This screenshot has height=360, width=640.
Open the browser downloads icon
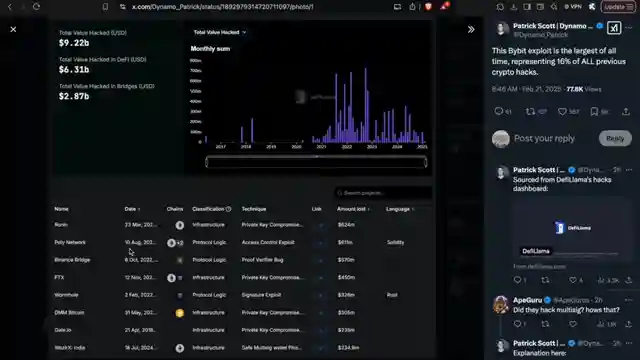click(513, 7)
